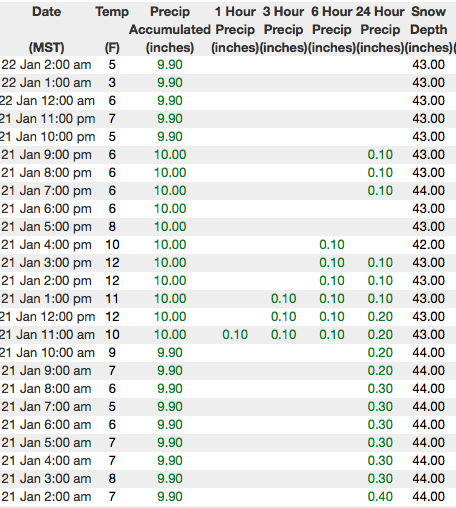Click the 42.00 snow depth value
Screen dimensions: 456x508
pos(428,245)
